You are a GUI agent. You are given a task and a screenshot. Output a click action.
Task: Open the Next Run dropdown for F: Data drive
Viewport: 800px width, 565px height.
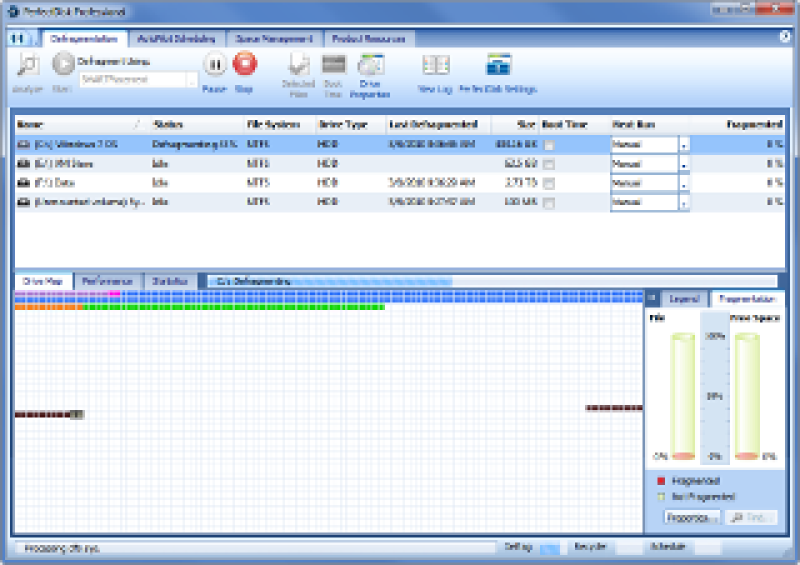point(684,183)
